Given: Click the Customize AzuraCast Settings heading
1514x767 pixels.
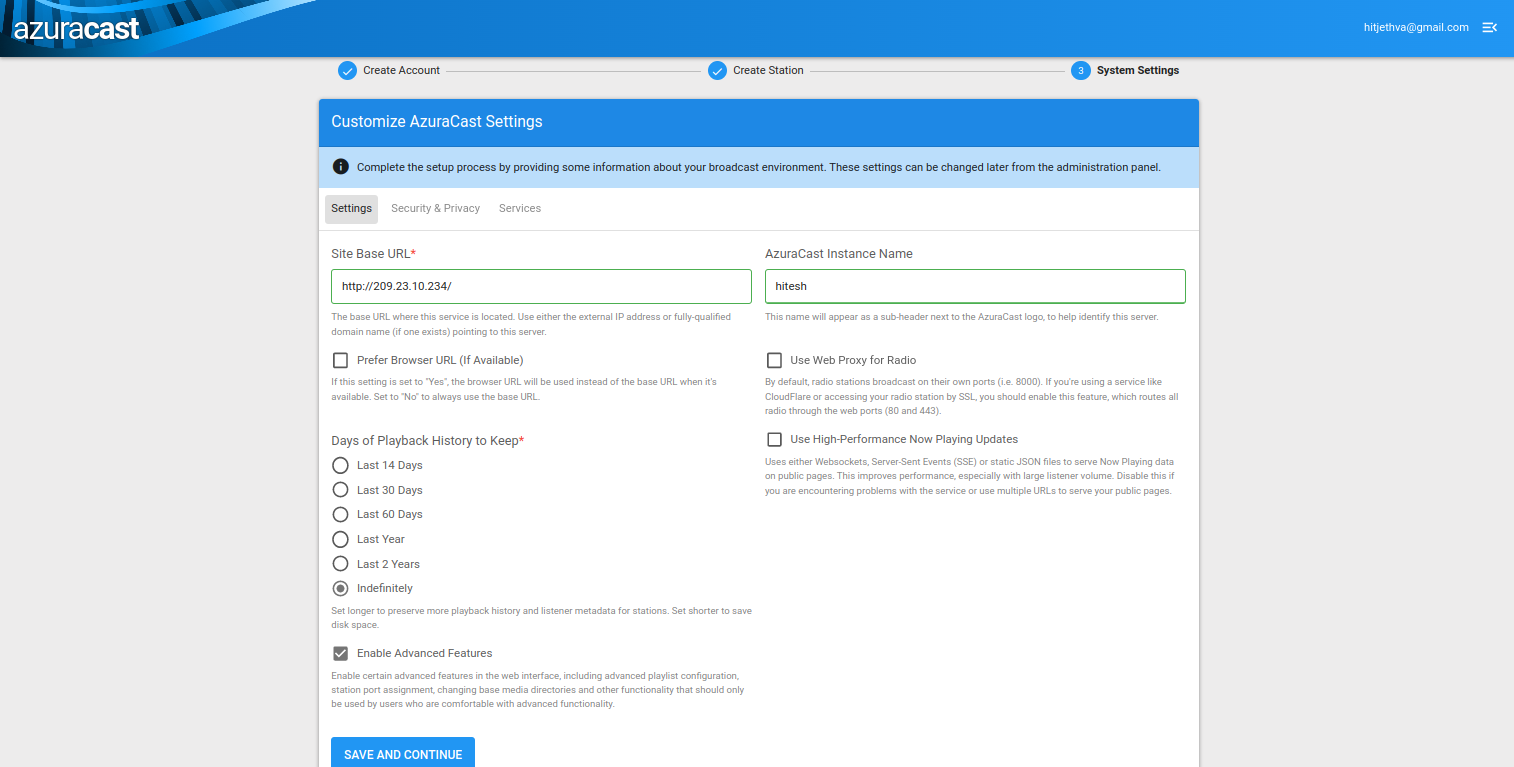Looking at the screenshot, I should (437, 122).
